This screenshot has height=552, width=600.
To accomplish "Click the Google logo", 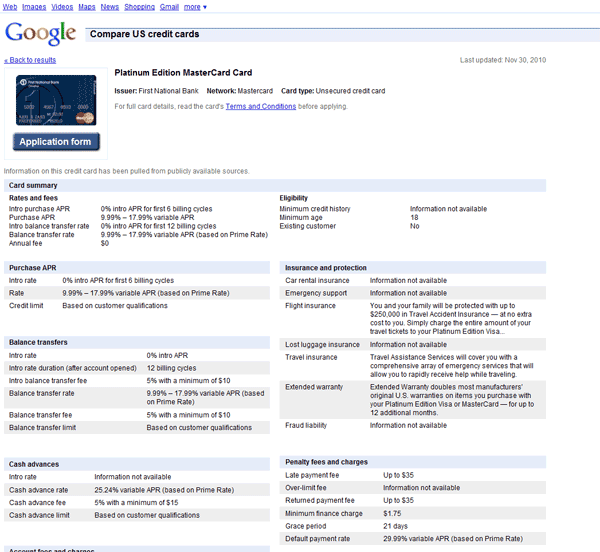I will [x=41, y=34].
